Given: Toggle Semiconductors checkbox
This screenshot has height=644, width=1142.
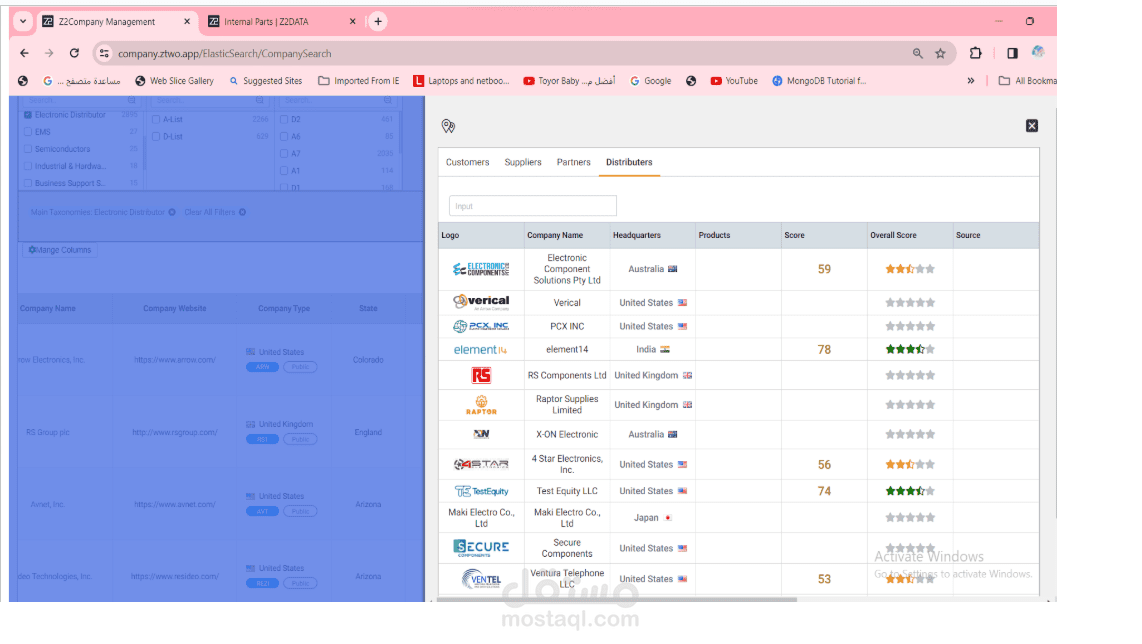Looking at the screenshot, I should (x=28, y=149).
